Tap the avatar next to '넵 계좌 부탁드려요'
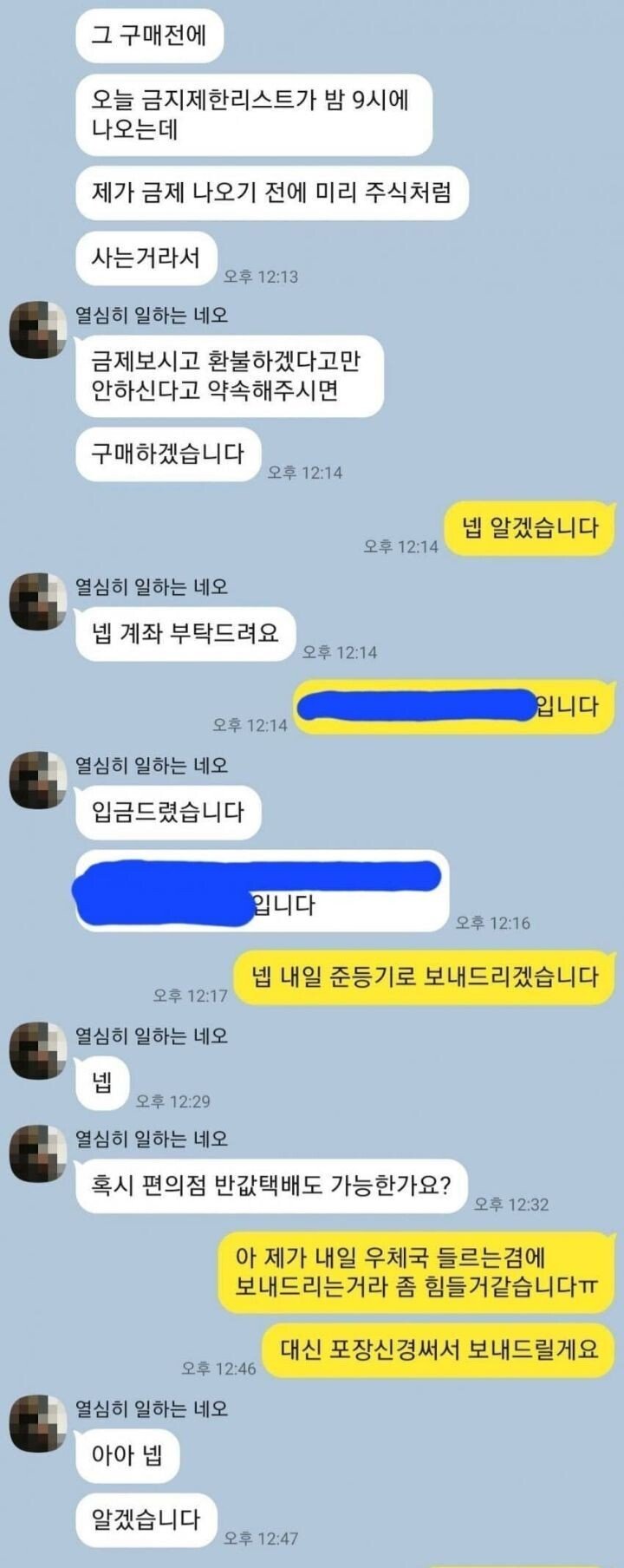Viewport: 624px width, 1568px height. 38,601
